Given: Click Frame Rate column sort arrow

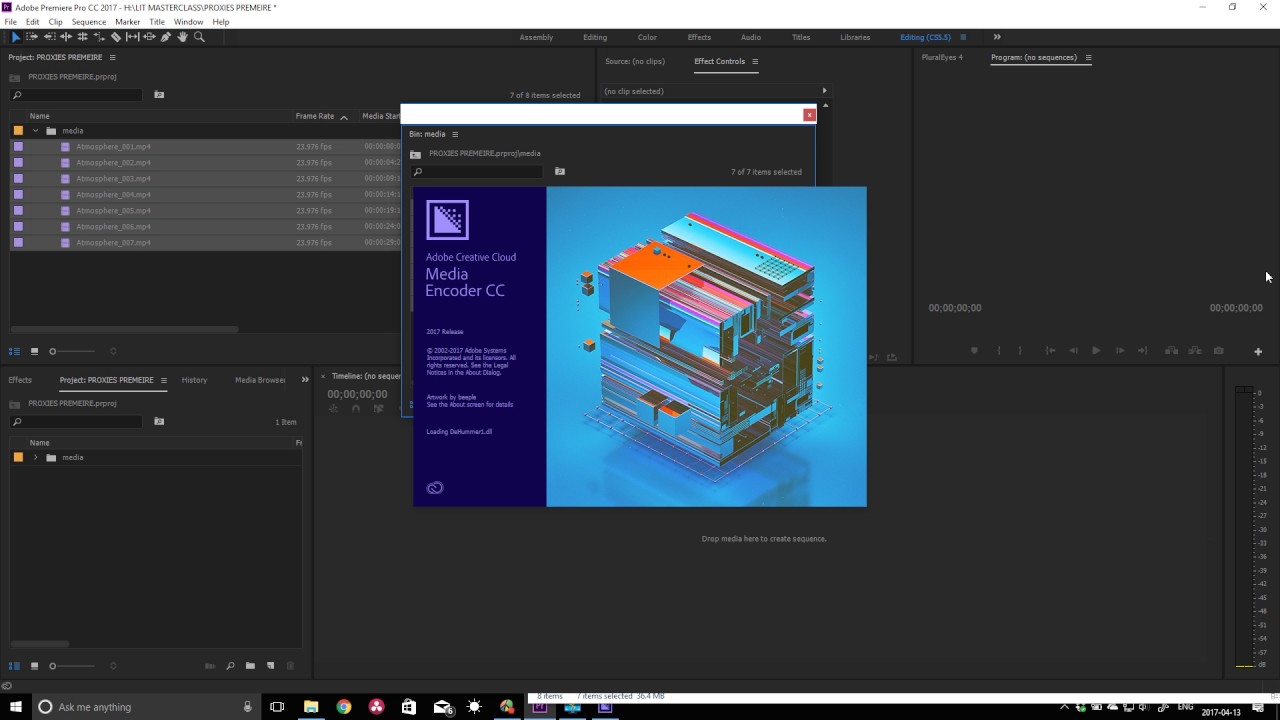Looking at the screenshot, I should (x=344, y=117).
